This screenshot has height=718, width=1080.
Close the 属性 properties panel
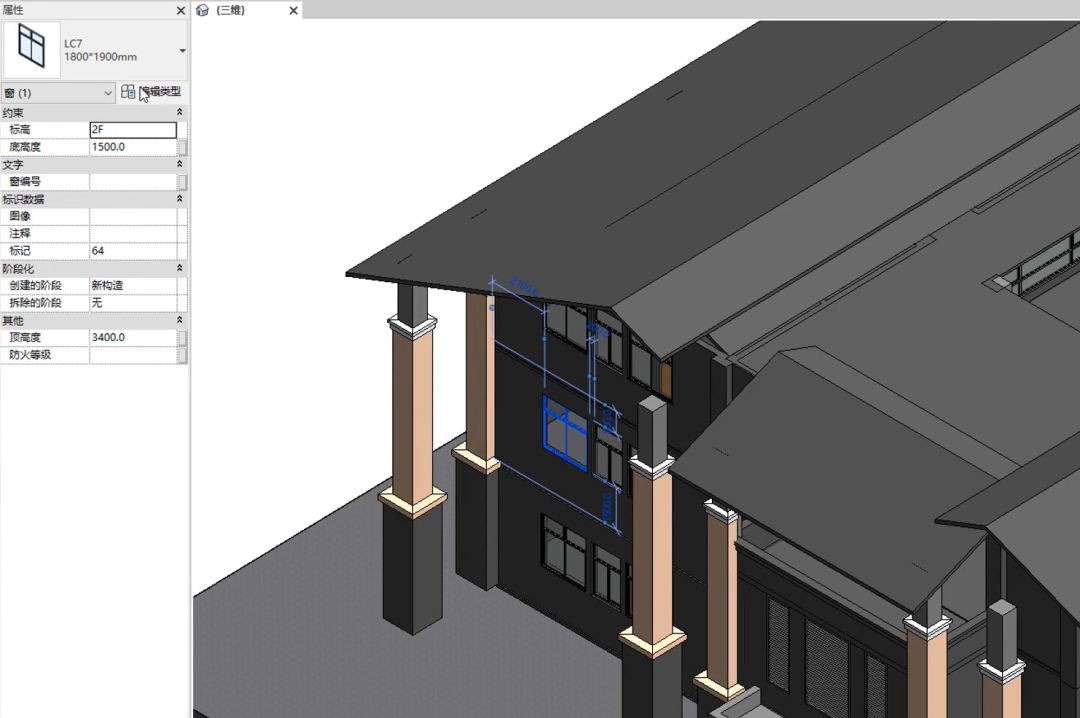[x=180, y=10]
